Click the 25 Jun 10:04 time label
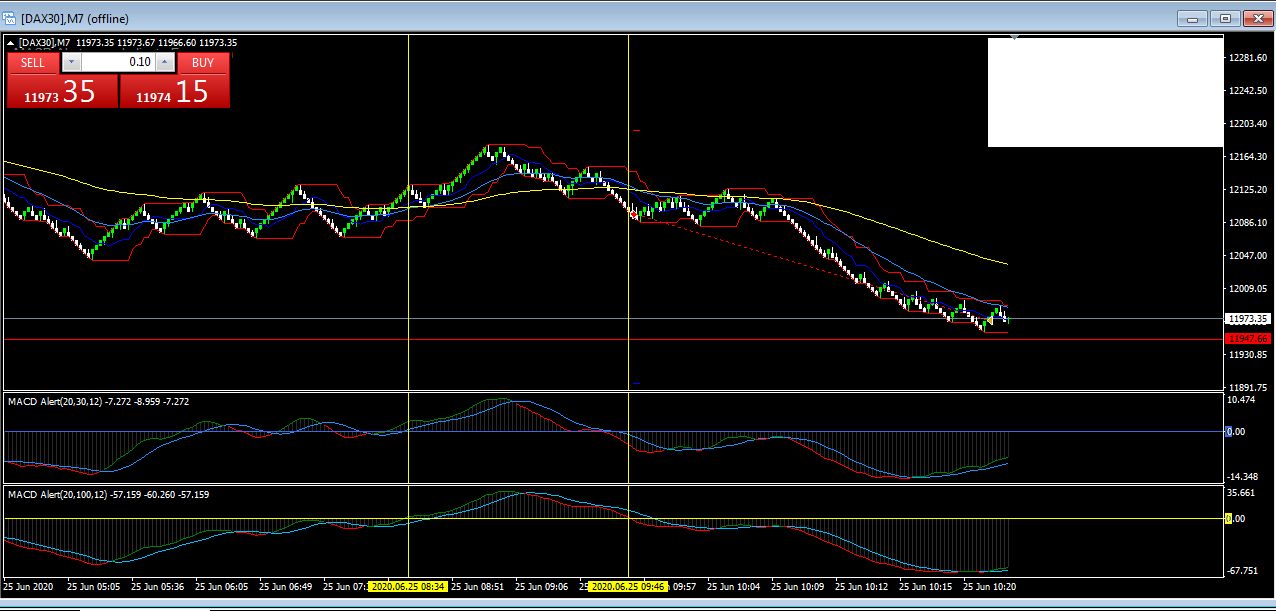This screenshot has height=611, width=1276. 735,586
